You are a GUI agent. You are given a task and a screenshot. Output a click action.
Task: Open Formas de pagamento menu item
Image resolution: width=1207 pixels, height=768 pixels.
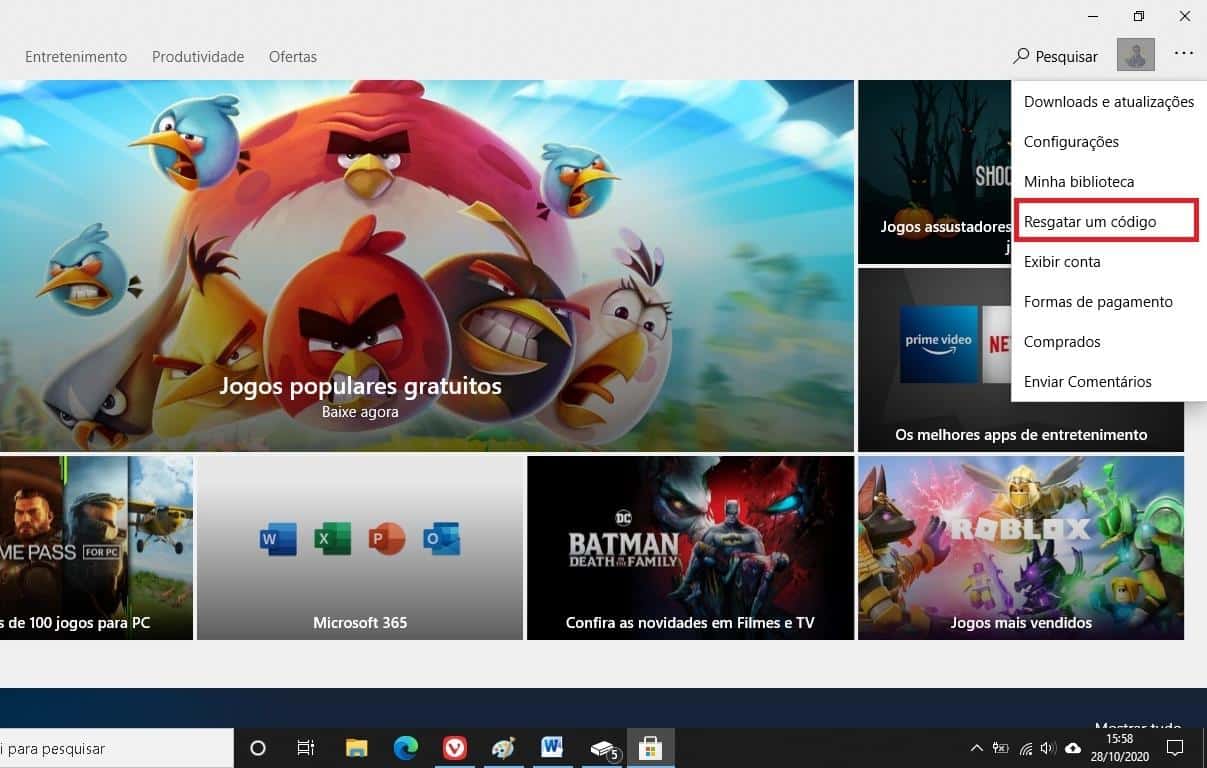1109,302
